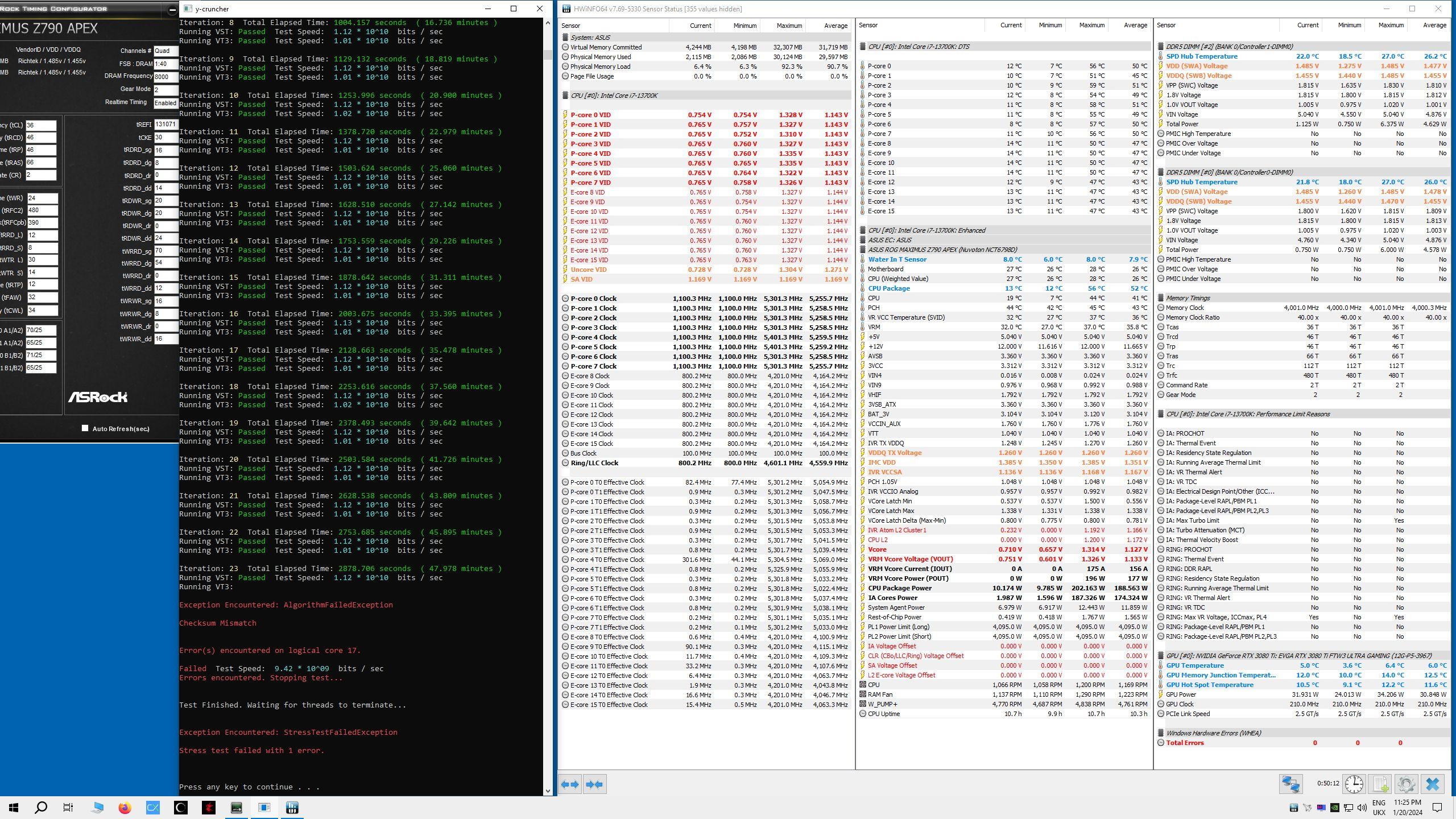Click the Realtime Timing field

pyautogui.click(x=166, y=103)
